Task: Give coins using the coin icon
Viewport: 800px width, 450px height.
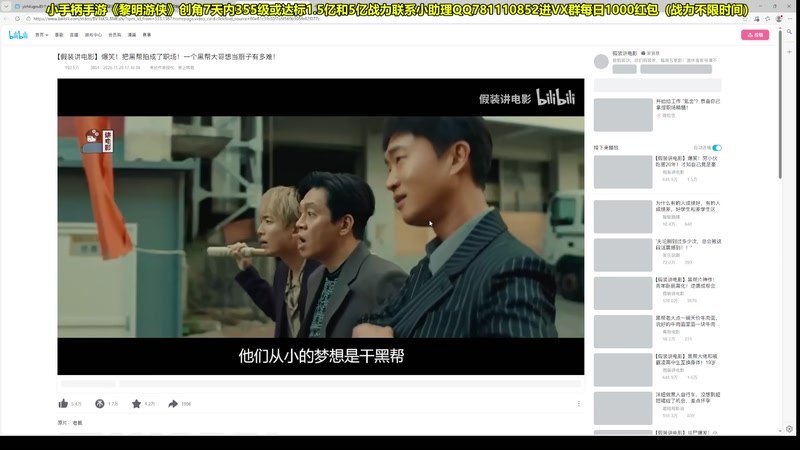Action: (100, 404)
